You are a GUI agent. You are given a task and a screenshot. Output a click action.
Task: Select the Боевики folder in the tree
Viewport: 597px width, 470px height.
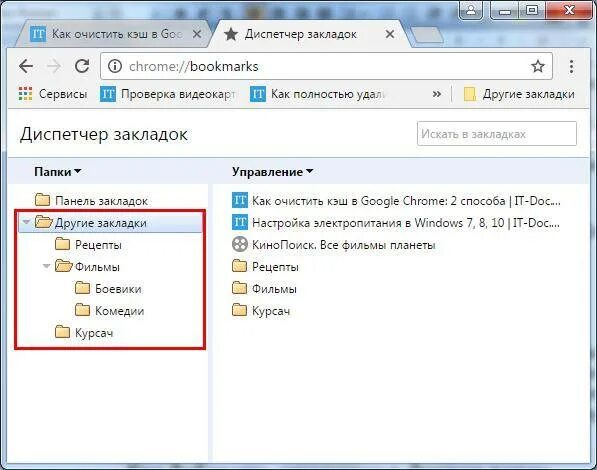108,289
